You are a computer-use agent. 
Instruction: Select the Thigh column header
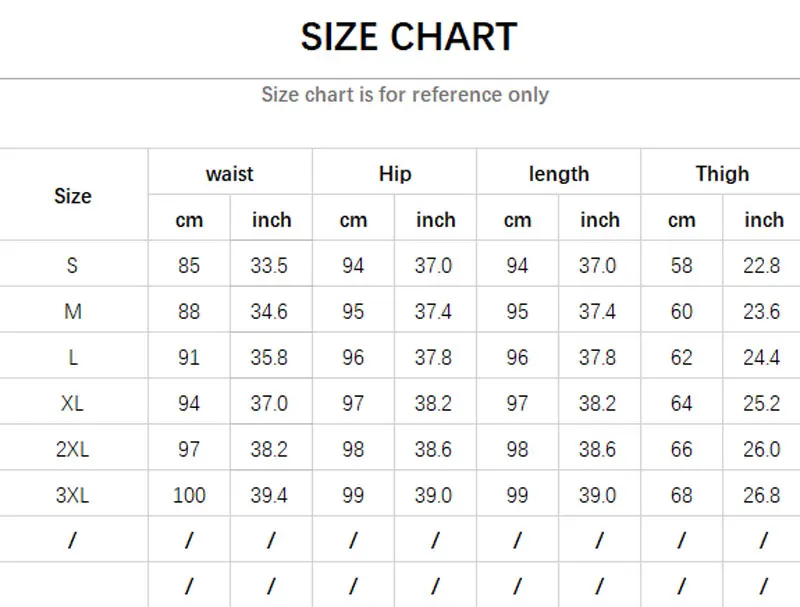722,174
